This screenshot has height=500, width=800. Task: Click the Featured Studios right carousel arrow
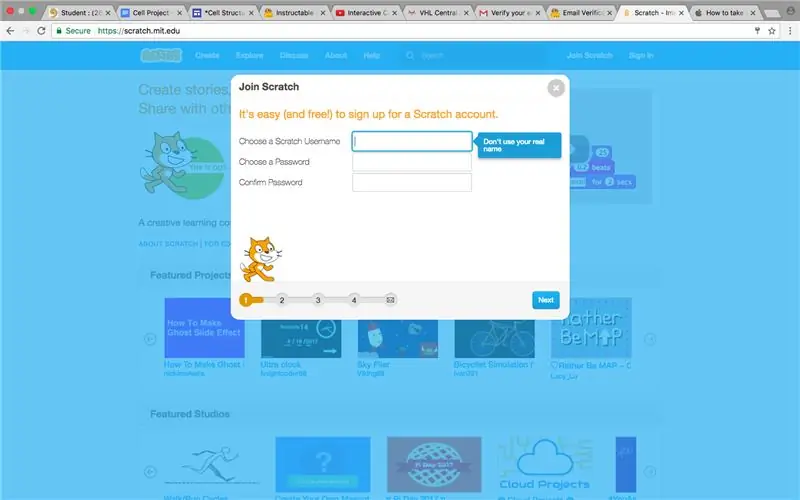649,471
